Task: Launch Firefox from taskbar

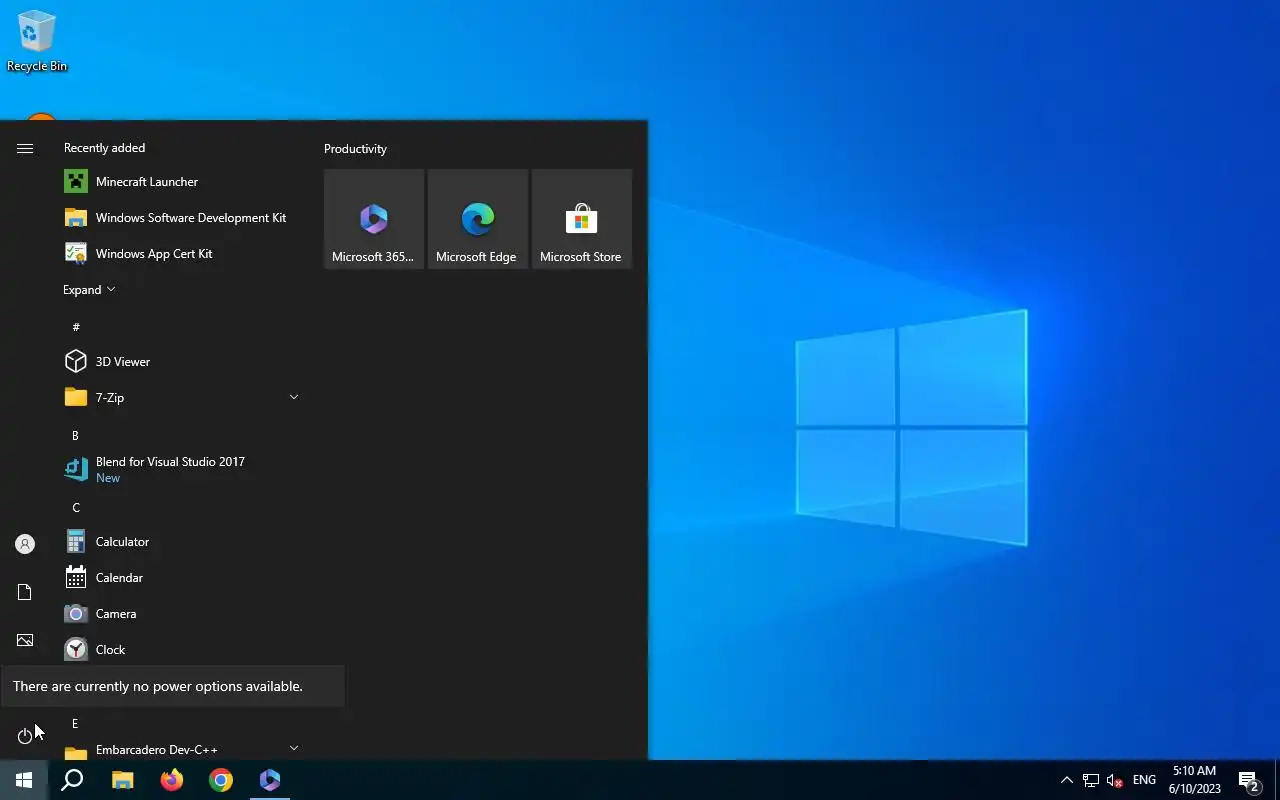Action: 172,780
